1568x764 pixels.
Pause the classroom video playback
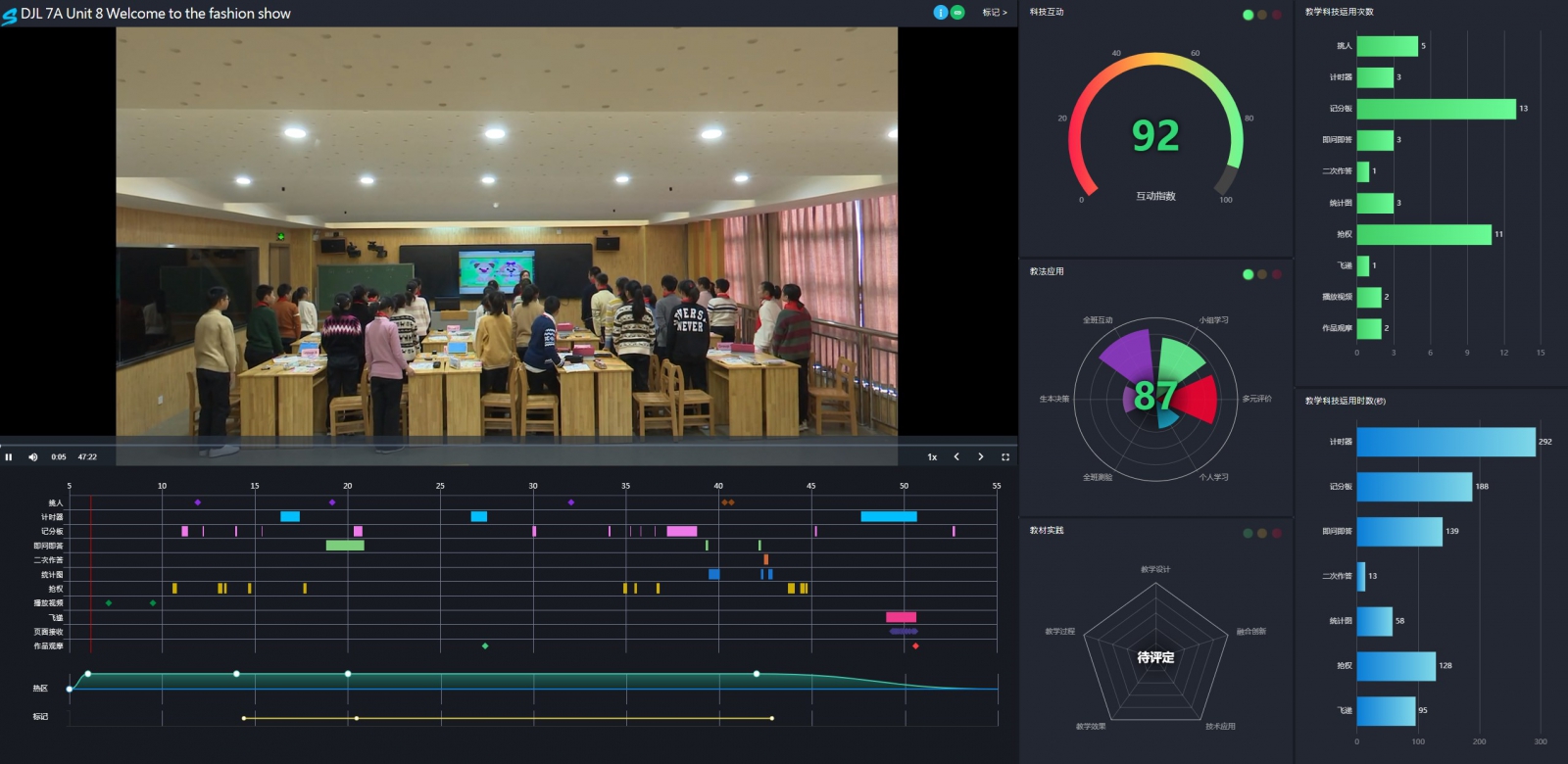pyautogui.click(x=9, y=457)
